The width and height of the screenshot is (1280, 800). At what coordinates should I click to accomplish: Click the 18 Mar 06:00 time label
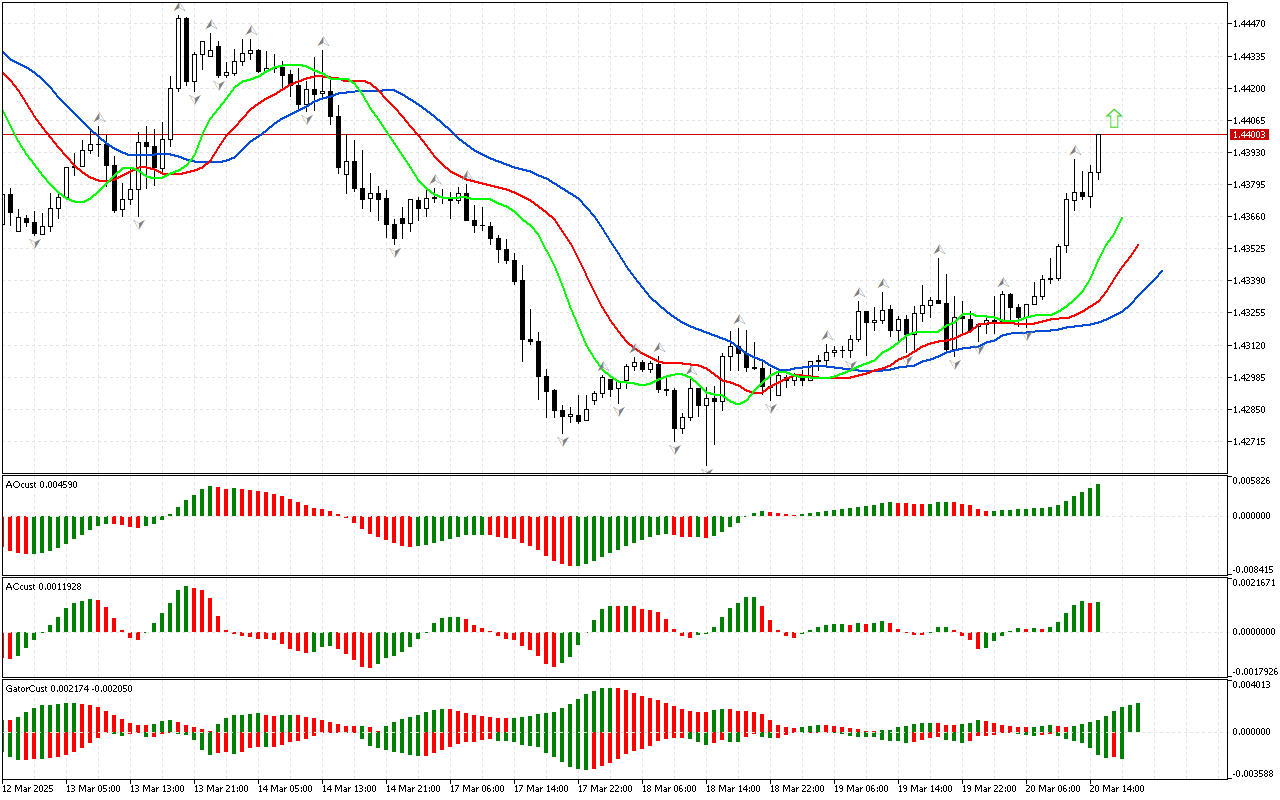(669, 788)
